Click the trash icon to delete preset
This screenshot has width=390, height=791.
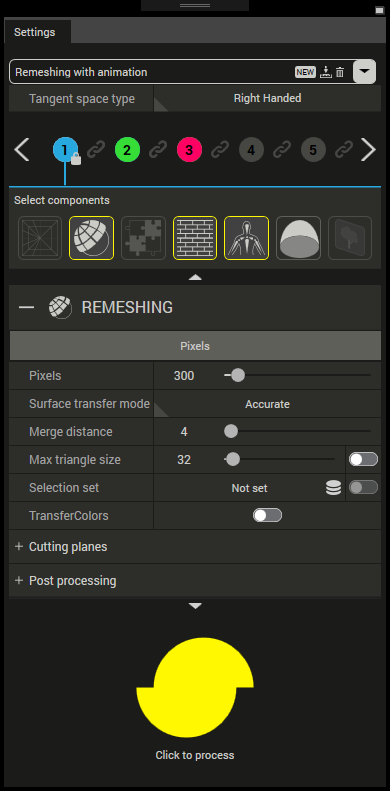pyautogui.click(x=340, y=72)
